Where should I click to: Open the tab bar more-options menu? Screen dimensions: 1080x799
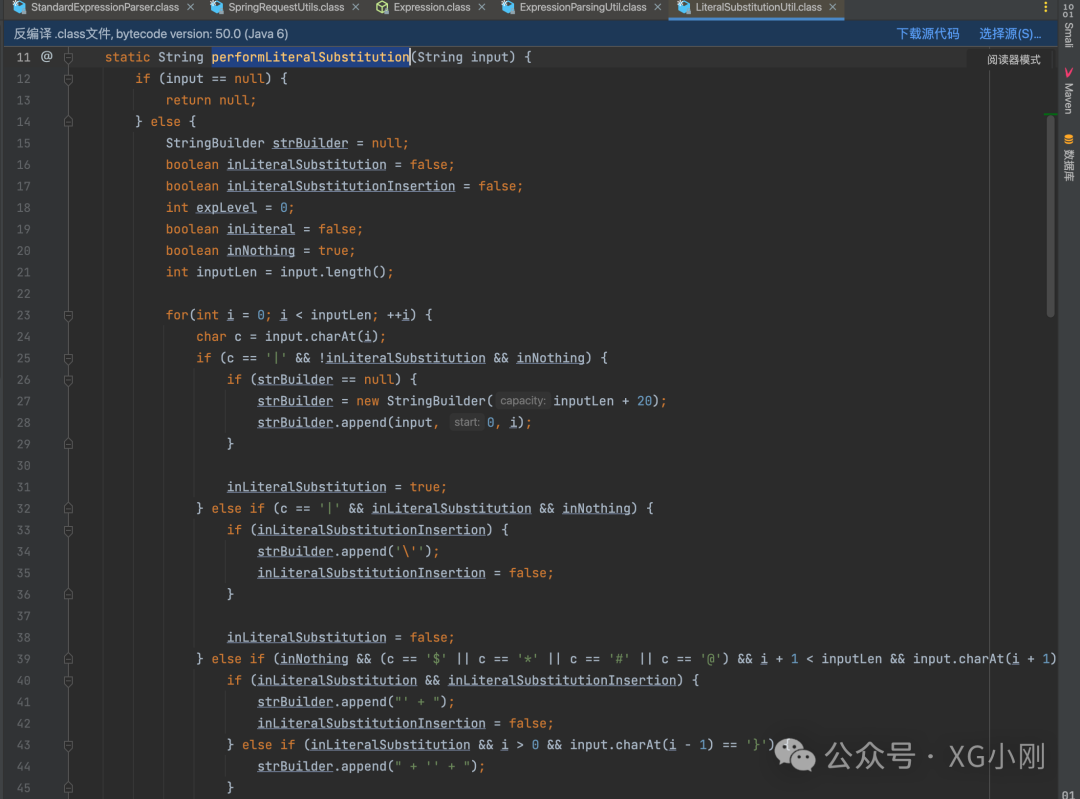click(1046, 7)
